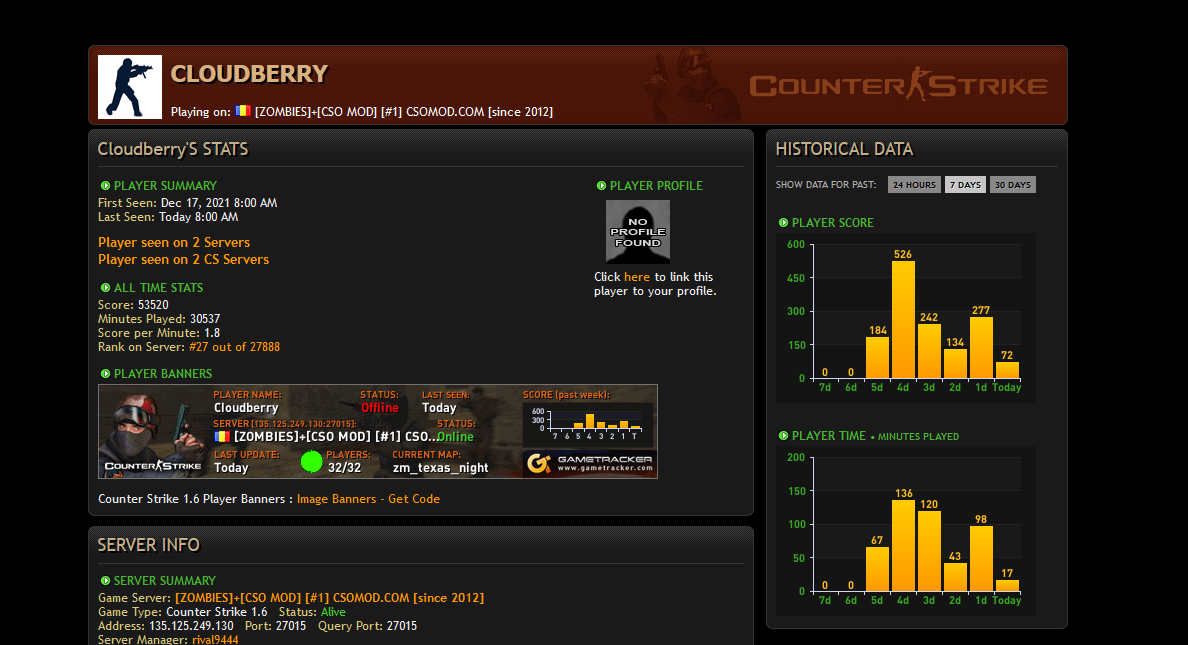Viewport: 1188px width, 645px height.
Task: Click the No Profile Found image
Action: click(637, 231)
